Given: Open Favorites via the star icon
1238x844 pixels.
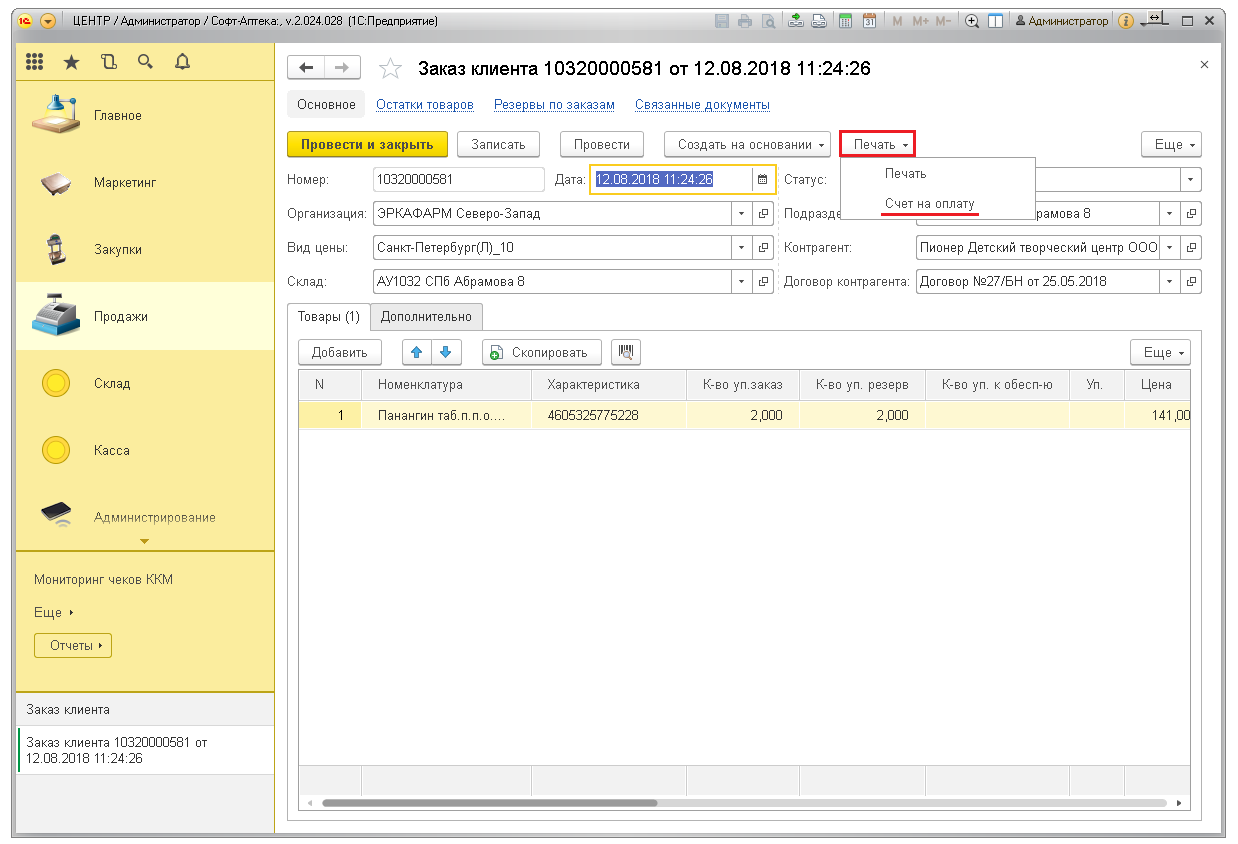Looking at the screenshot, I should (71, 62).
